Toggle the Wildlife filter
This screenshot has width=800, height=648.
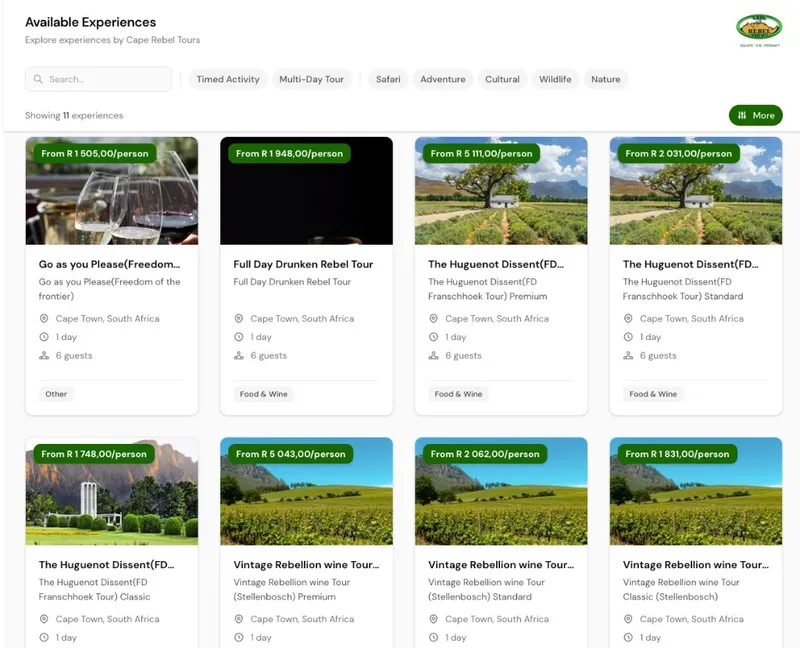pos(556,79)
